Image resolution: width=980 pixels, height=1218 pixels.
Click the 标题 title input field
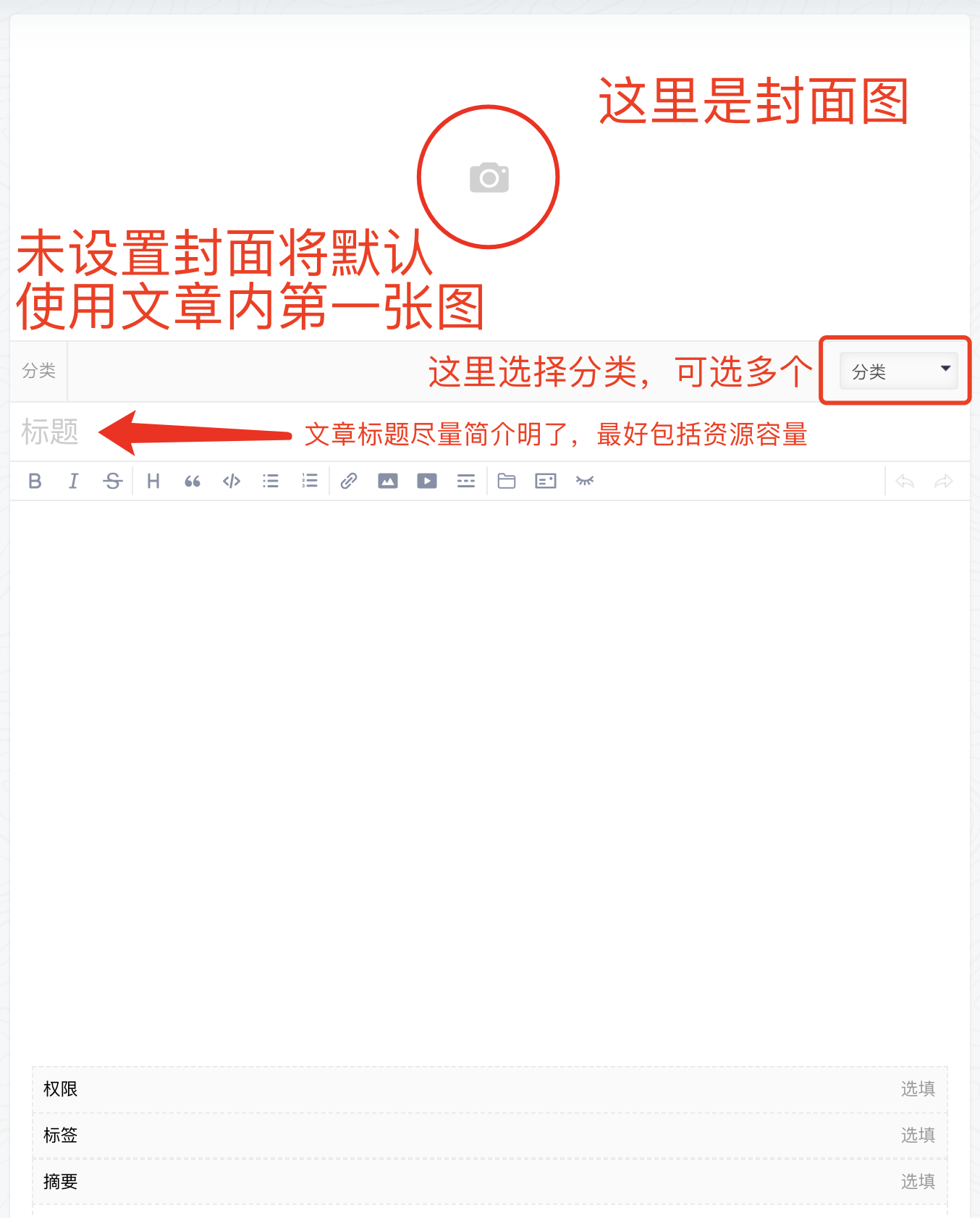click(490, 432)
